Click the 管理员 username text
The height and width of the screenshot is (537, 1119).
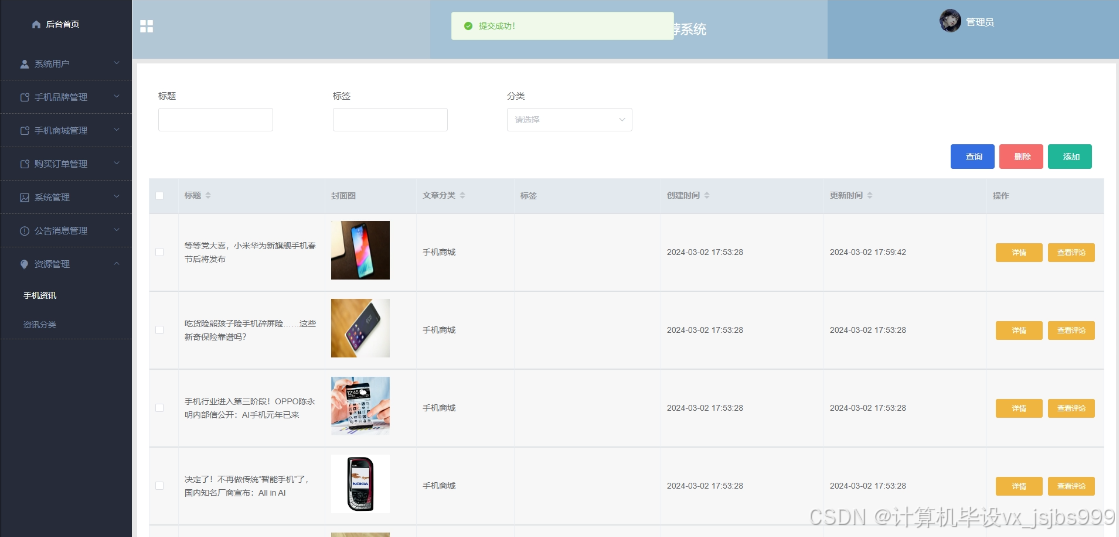(980, 22)
